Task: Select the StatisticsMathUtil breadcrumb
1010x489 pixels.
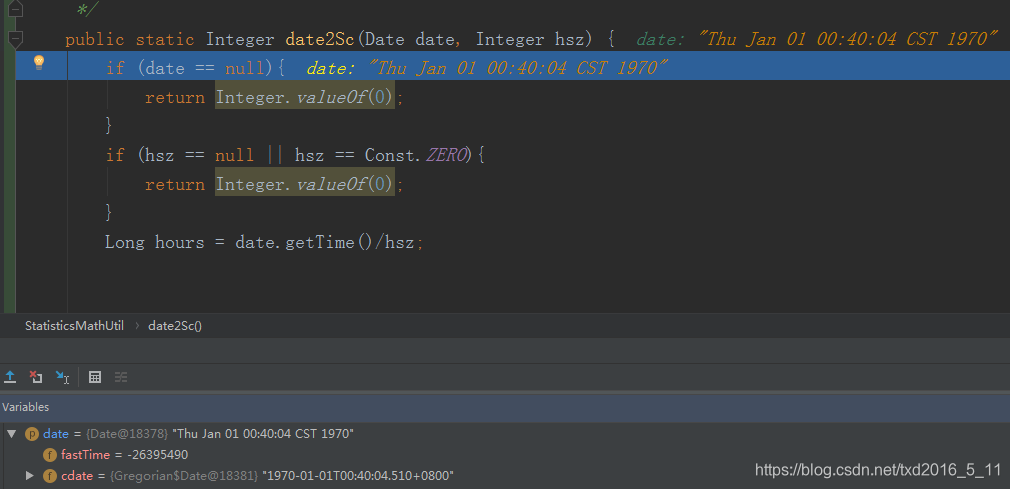Action: 74,325
